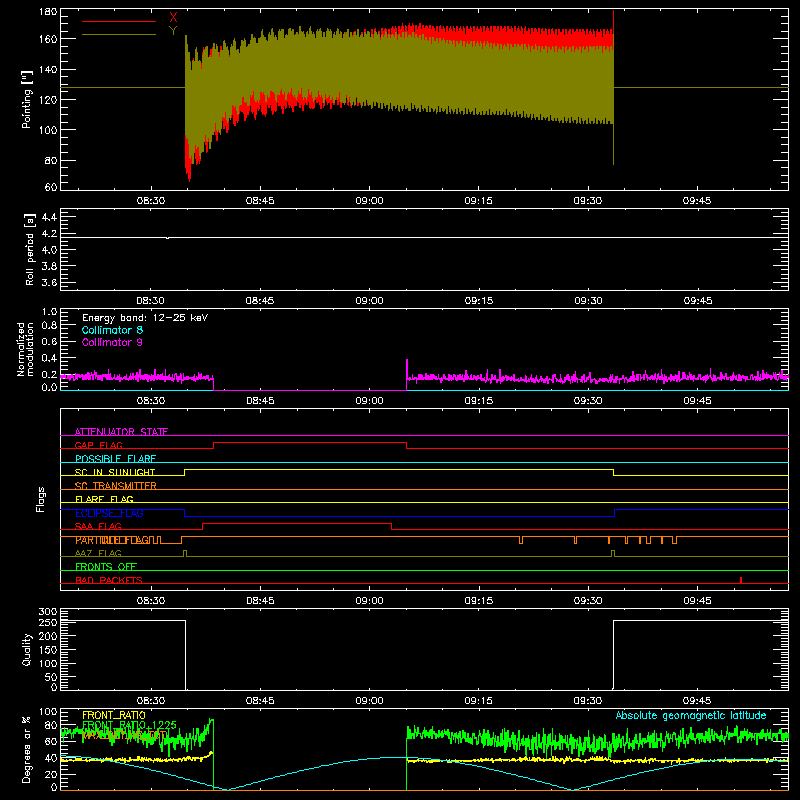Click the 'Pointing' vertical axis title

point(27,99)
